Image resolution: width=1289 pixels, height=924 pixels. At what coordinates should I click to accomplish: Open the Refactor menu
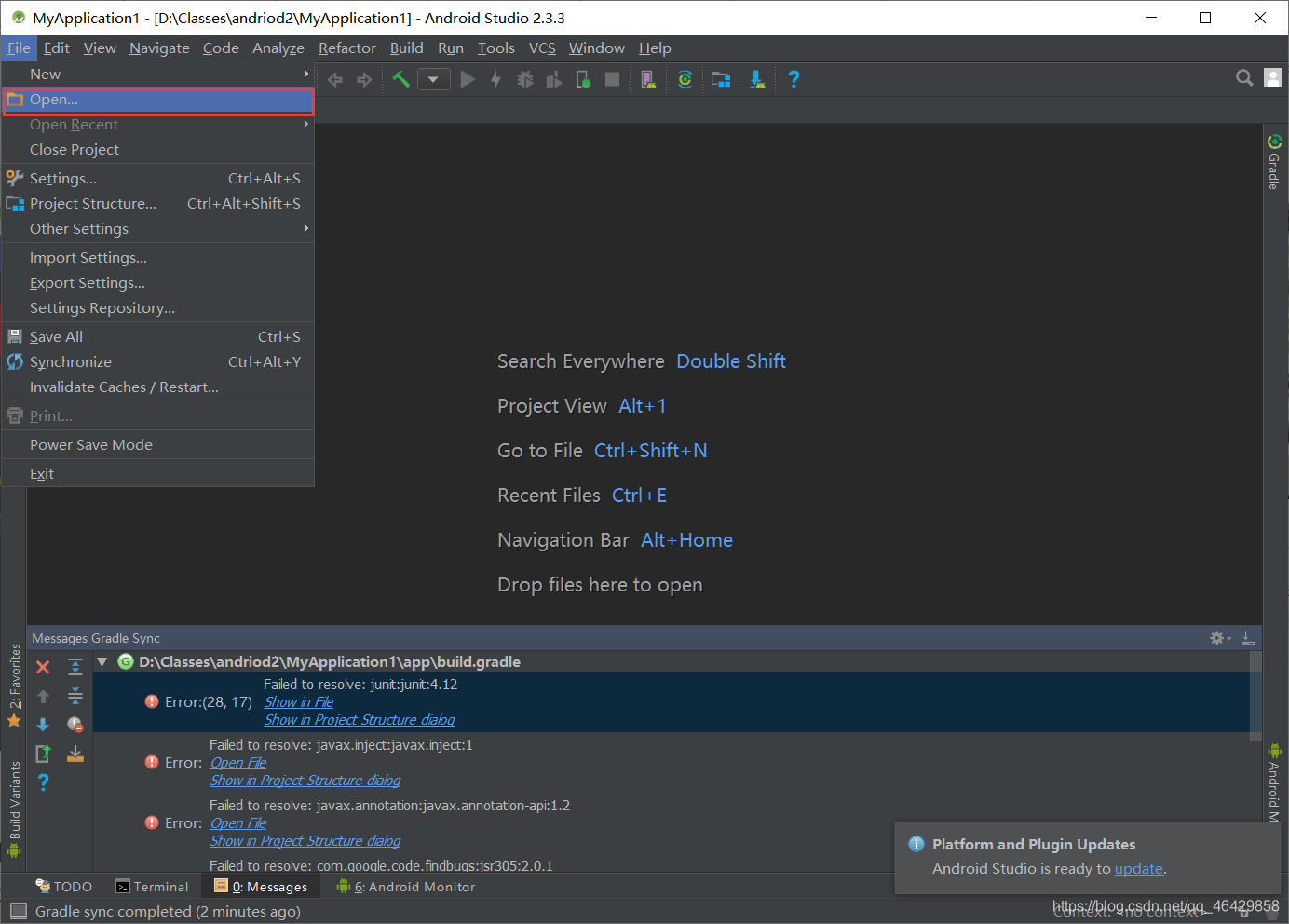[x=347, y=48]
